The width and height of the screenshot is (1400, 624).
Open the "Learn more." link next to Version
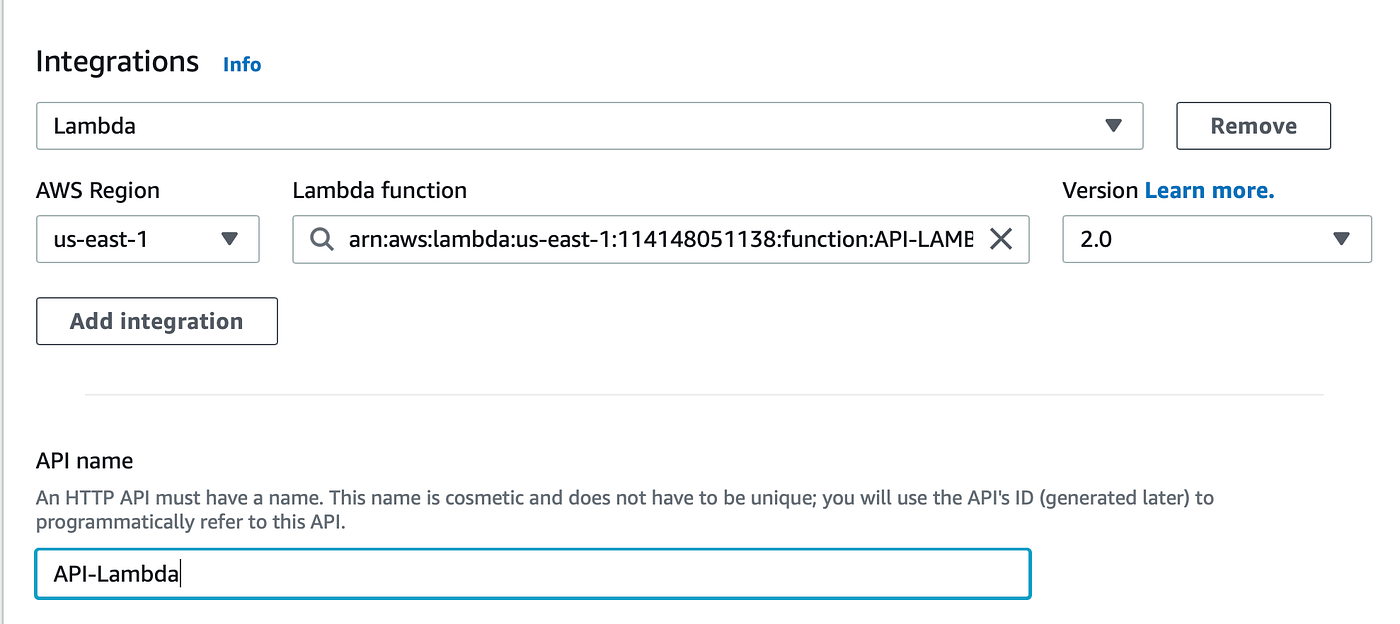1209,189
